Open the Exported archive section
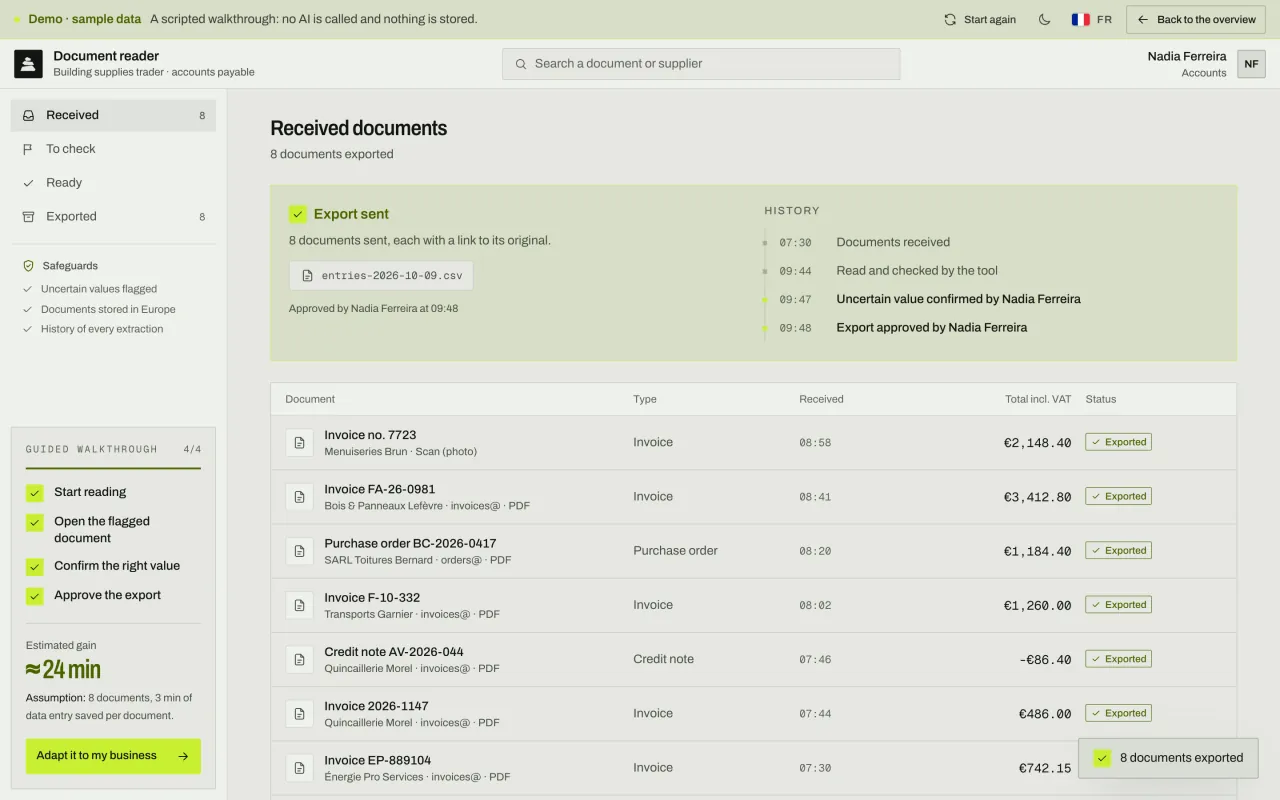Viewport: 1280px width, 800px height. (x=113, y=217)
